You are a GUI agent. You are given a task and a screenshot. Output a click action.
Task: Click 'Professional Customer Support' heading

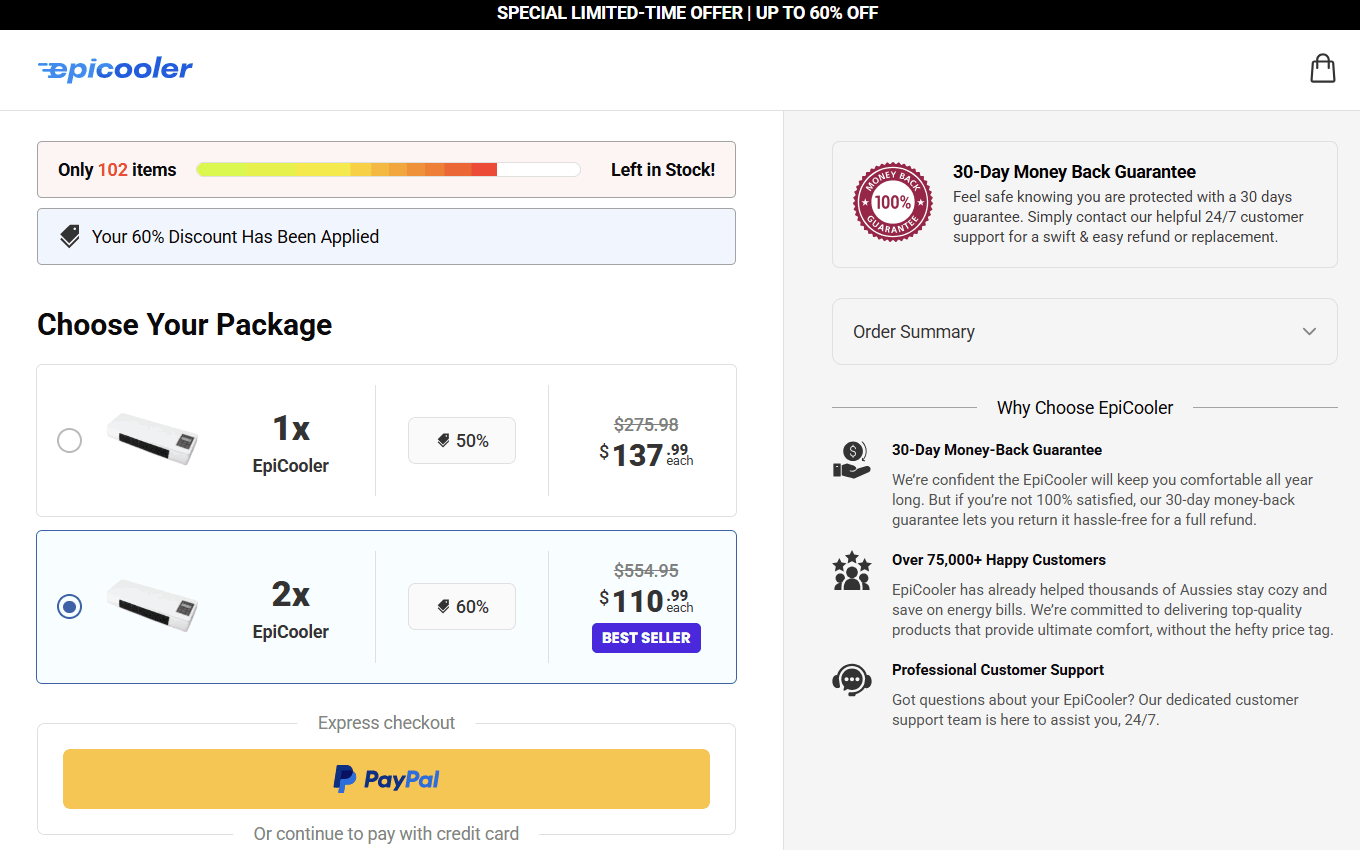tap(998, 670)
